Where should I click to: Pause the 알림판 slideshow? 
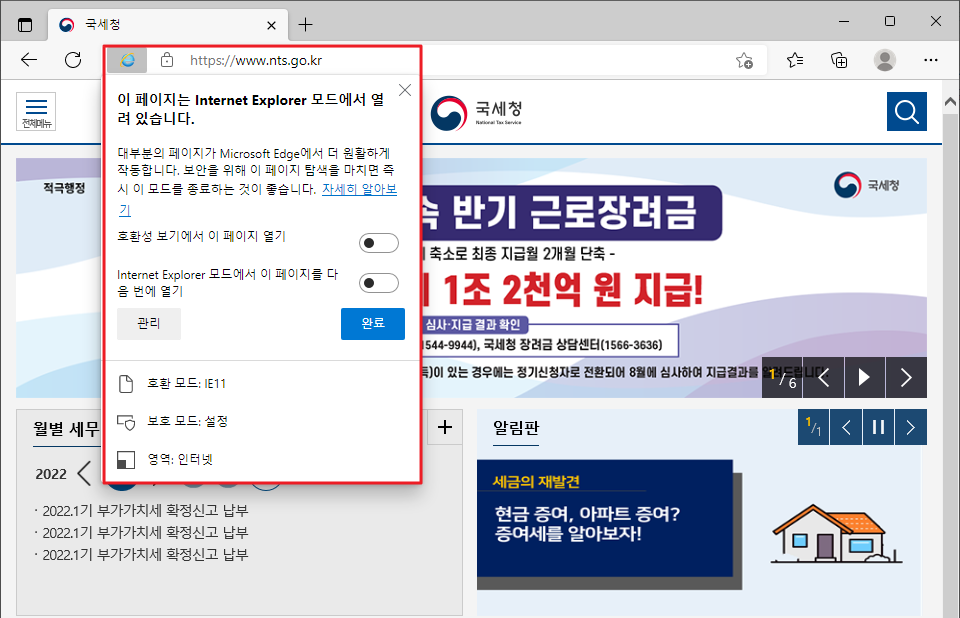tap(878, 427)
